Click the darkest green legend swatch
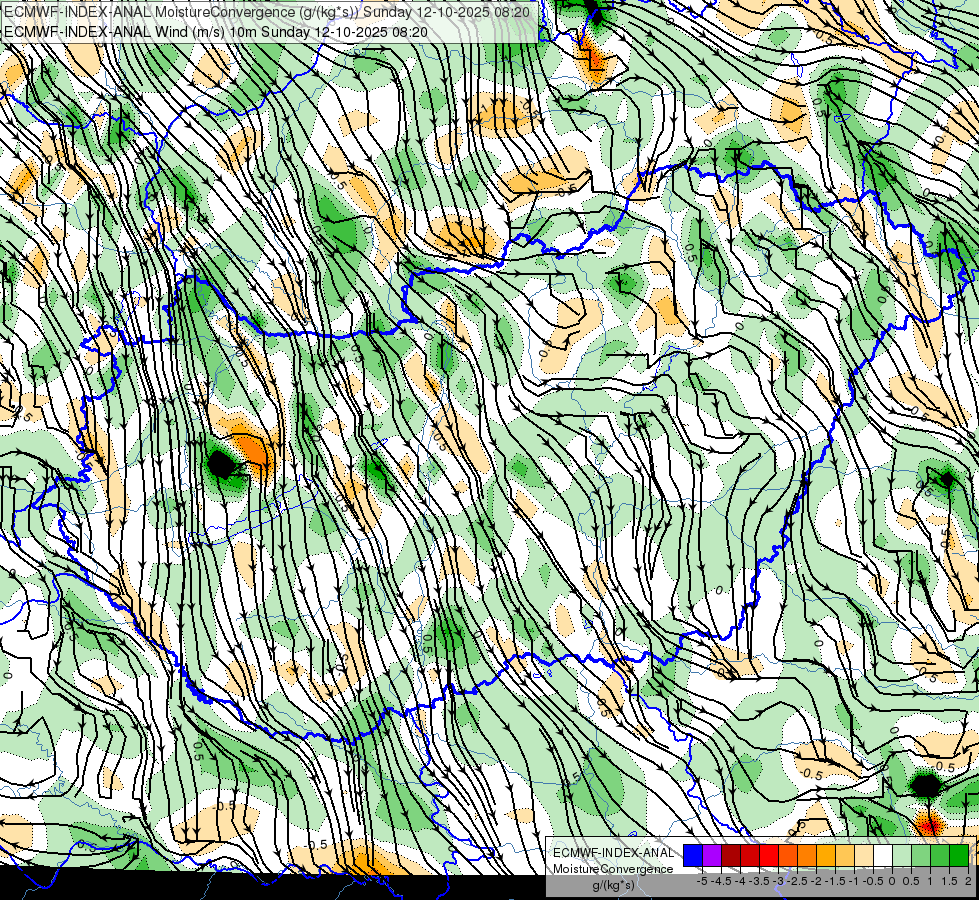Viewport: 979px width, 900px height. pyautogui.click(x=959, y=856)
